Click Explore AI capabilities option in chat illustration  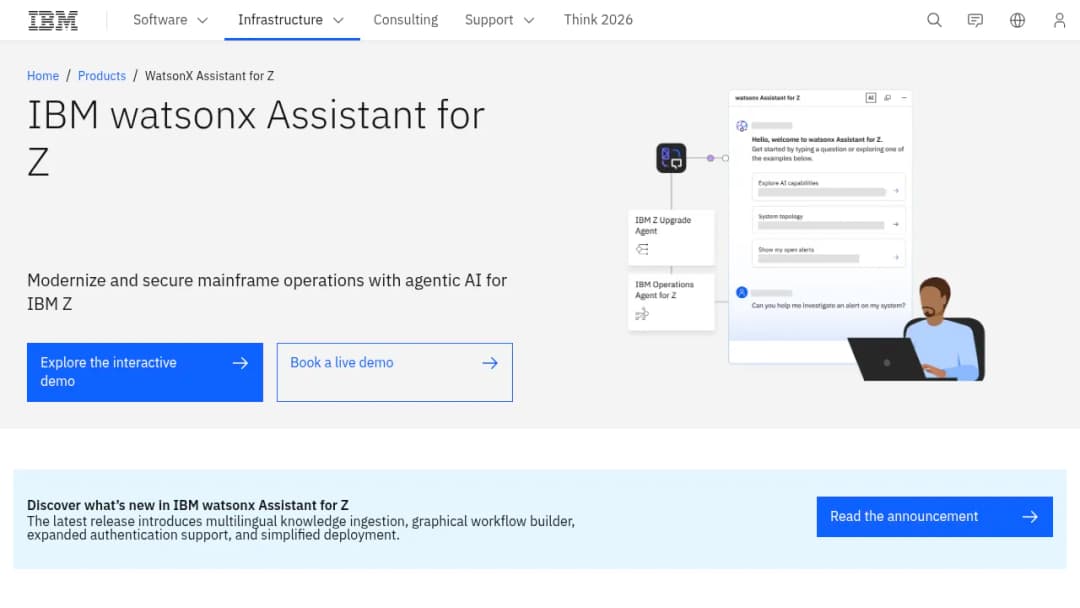(828, 187)
